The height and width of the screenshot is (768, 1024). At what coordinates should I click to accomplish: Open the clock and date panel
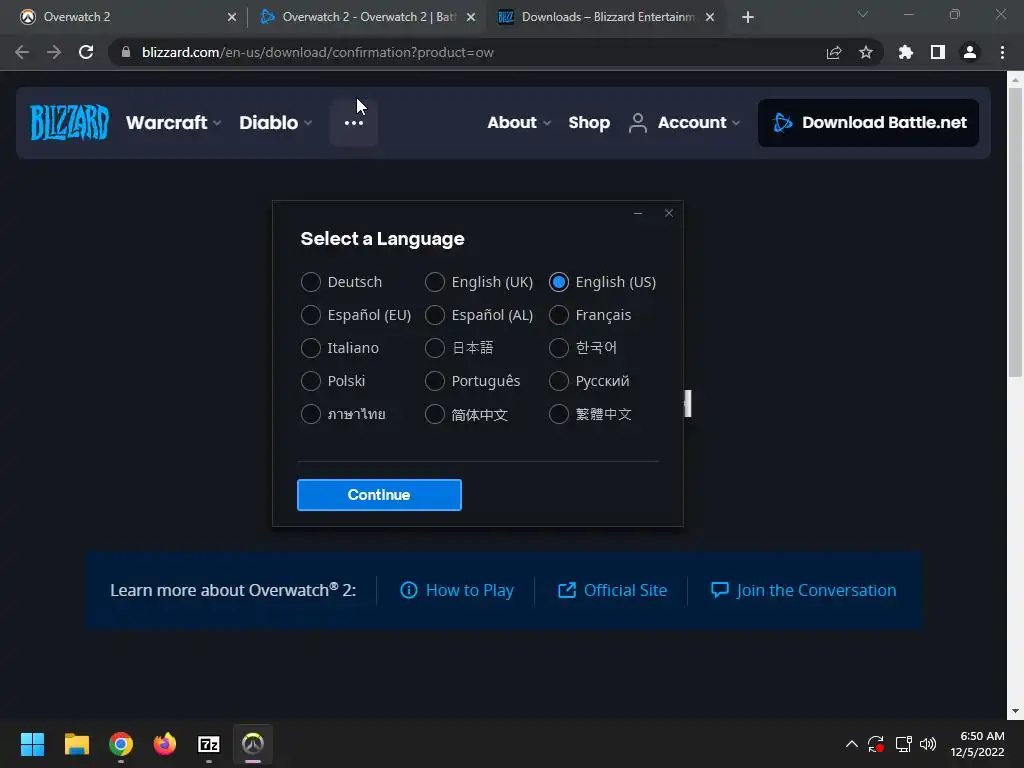[x=978, y=744]
